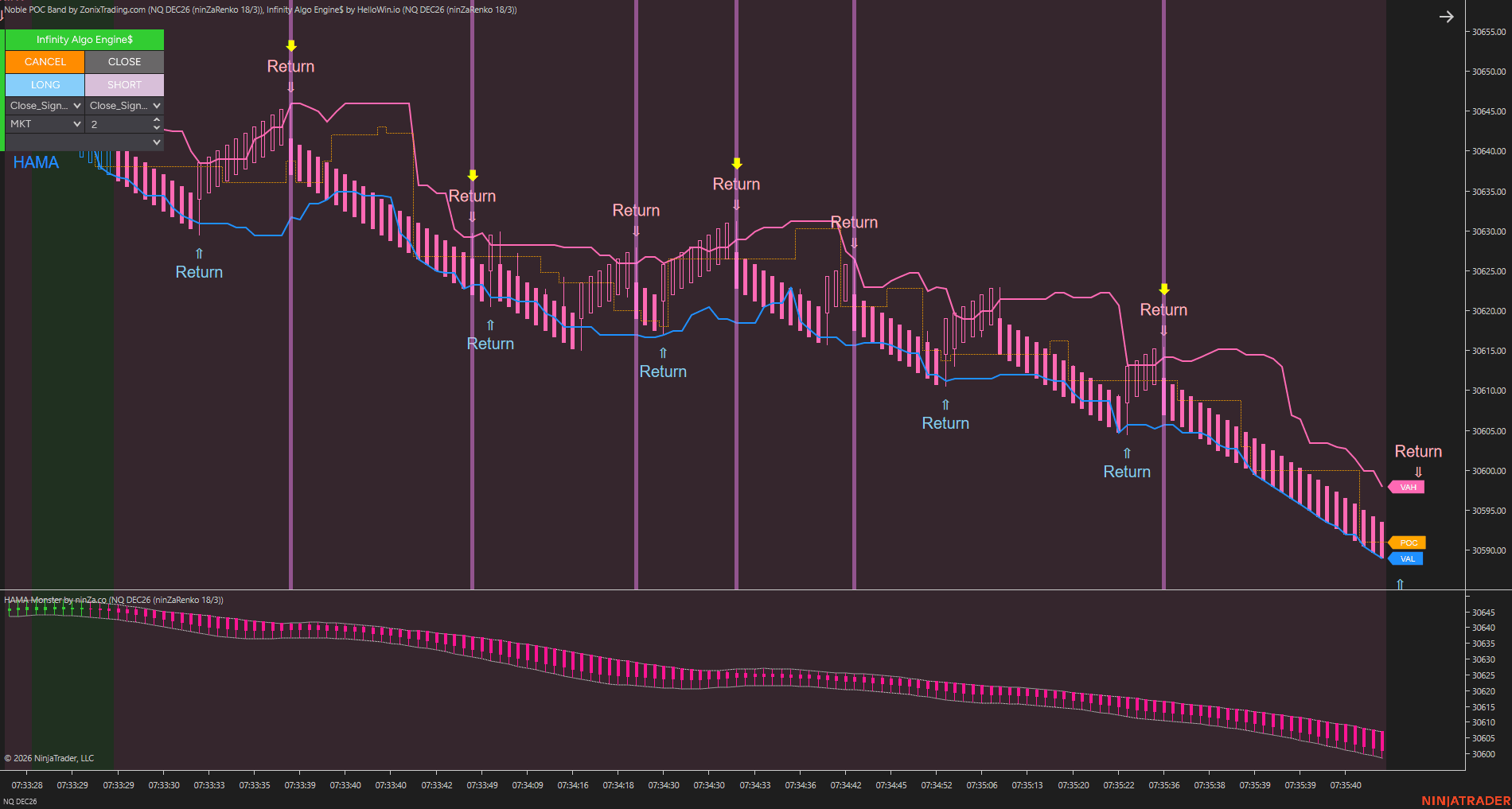This screenshot has height=809, width=1512.
Task: Click the down-arrow under the Return label above VAH
Action: (1418, 472)
